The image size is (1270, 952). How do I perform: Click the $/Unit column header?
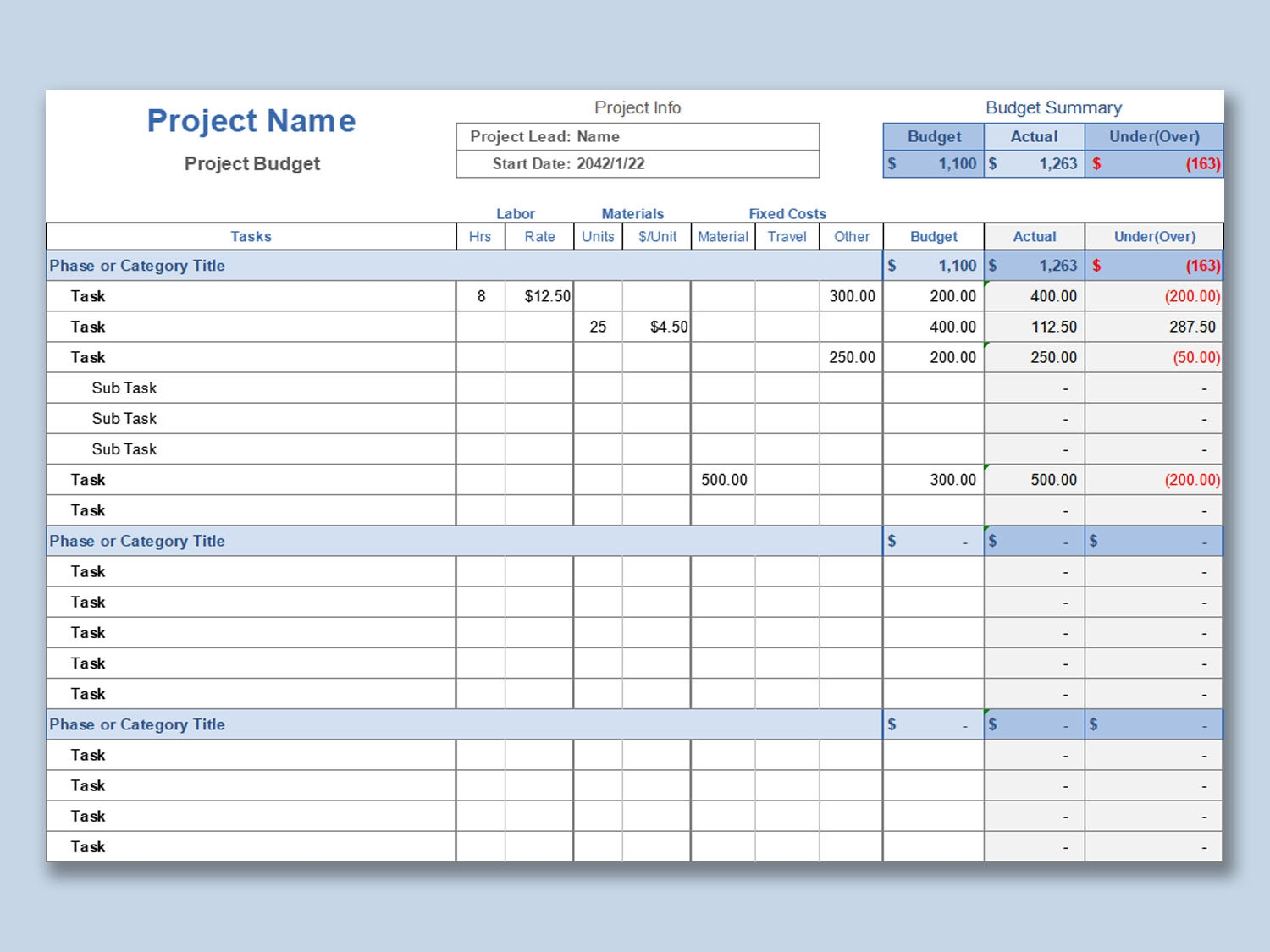point(656,237)
